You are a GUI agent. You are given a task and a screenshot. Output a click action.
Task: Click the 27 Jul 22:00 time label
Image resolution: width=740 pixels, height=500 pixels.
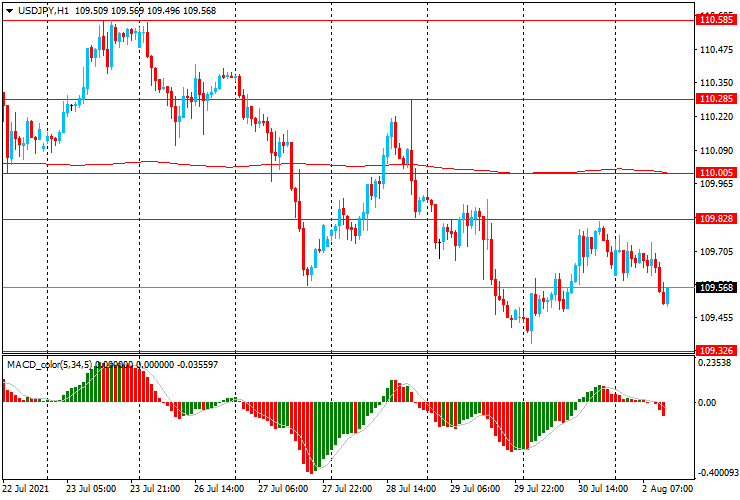pyautogui.click(x=347, y=489)
